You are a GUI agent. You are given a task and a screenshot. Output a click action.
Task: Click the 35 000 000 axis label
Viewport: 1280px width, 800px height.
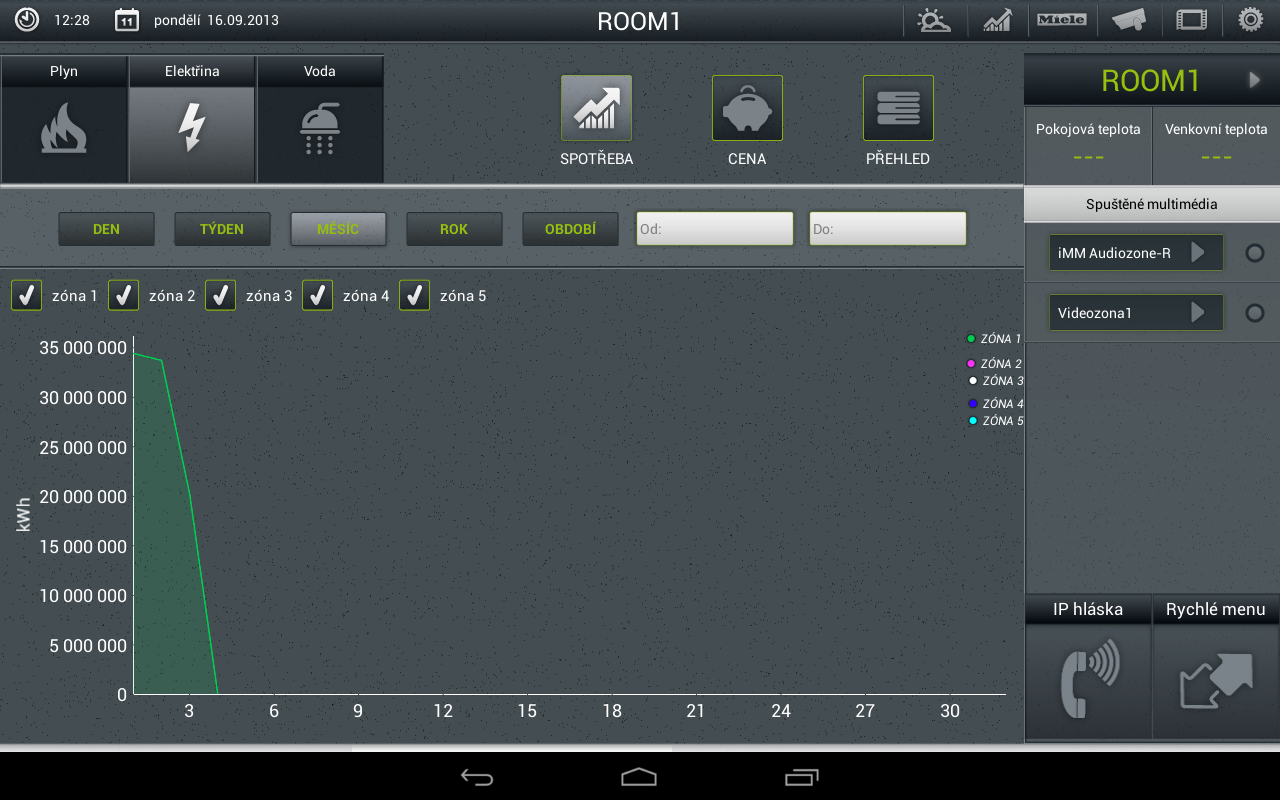coord(83,348)
